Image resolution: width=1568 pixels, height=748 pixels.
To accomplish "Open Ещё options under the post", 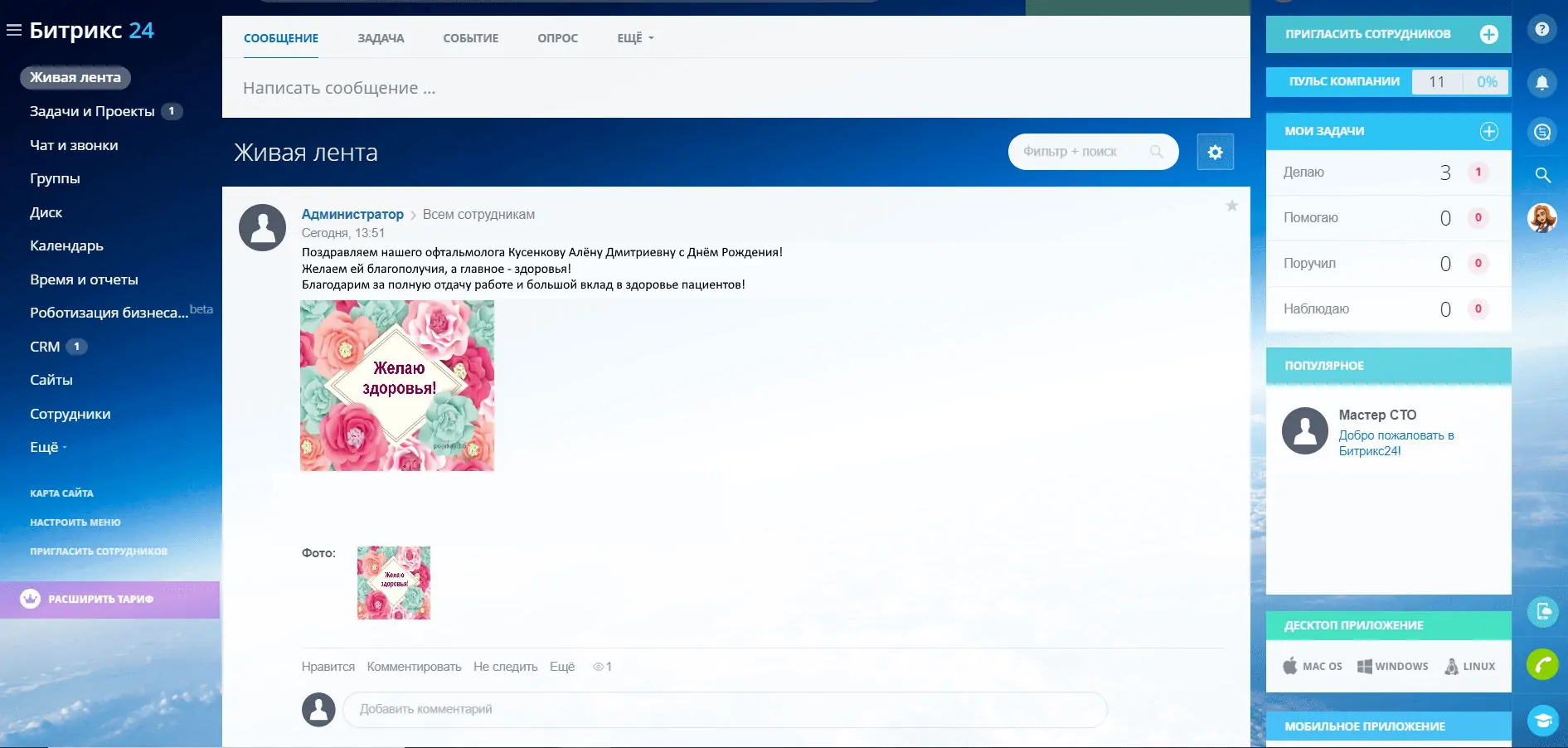I will coord(561,667).
